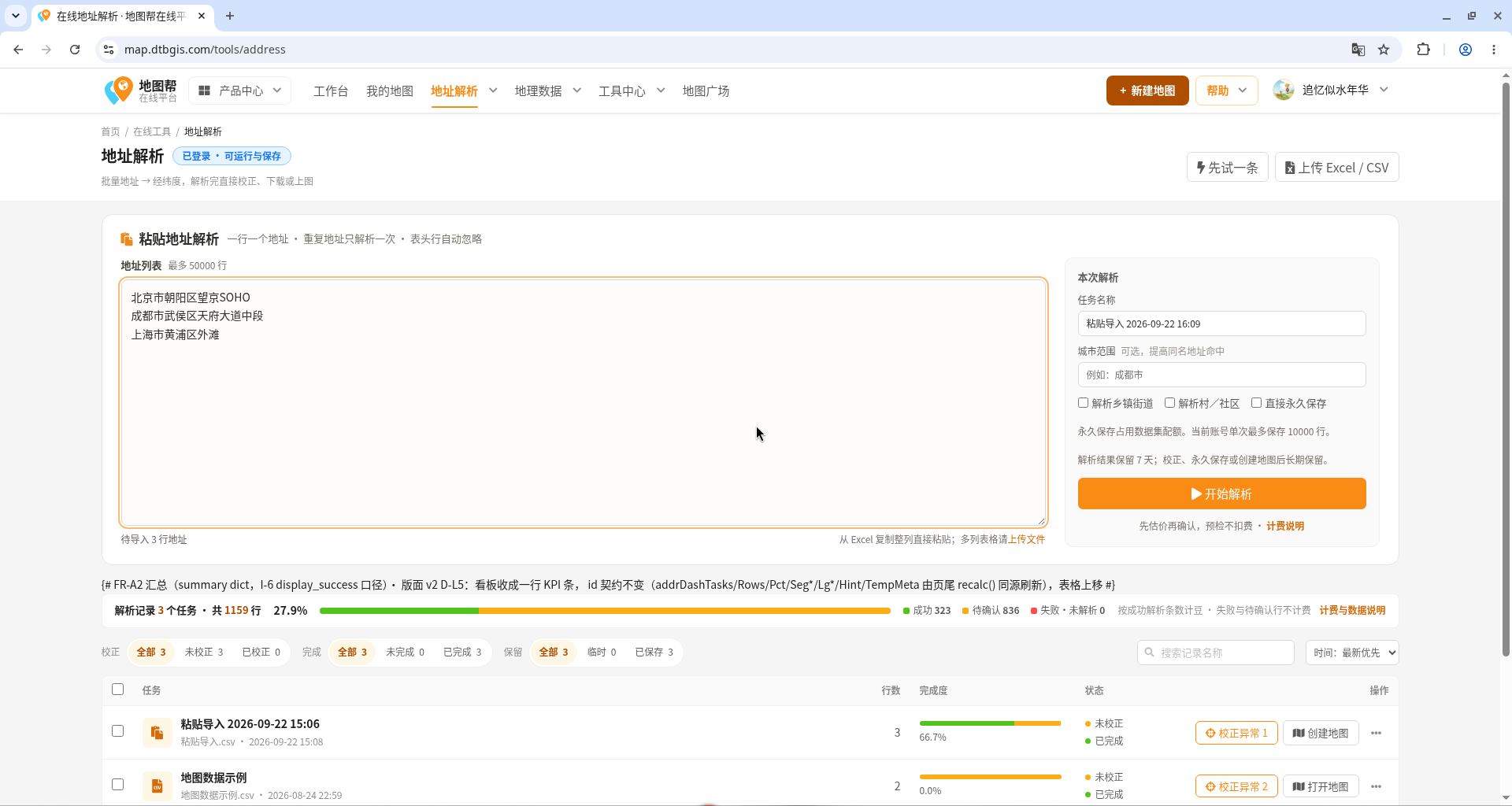This screenshot has width=1512, height=806.
Task: Select all tasks header checkbox
Action: [118, 690]
